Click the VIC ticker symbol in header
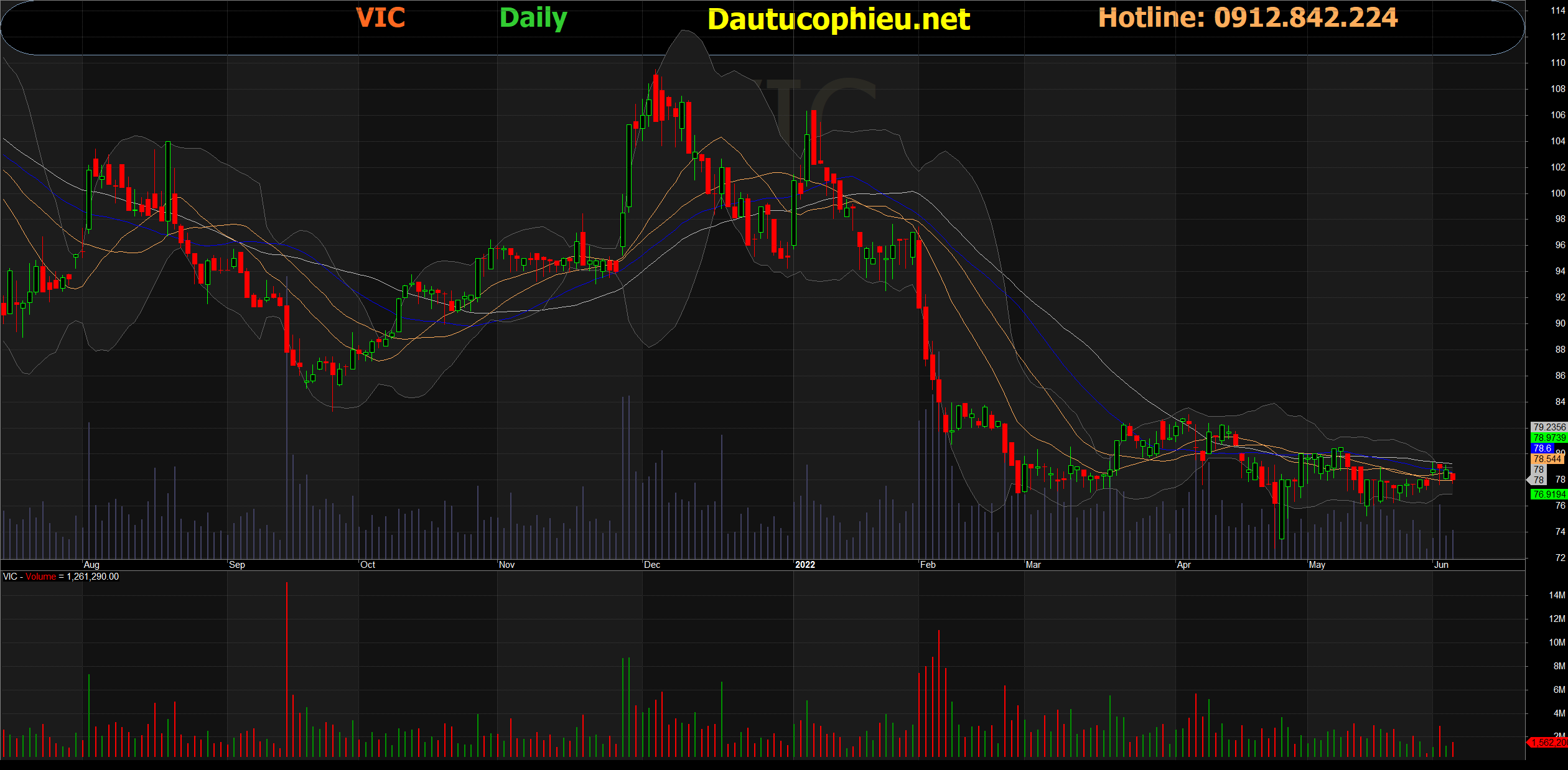1568x770 pixels. click(380, 18)
